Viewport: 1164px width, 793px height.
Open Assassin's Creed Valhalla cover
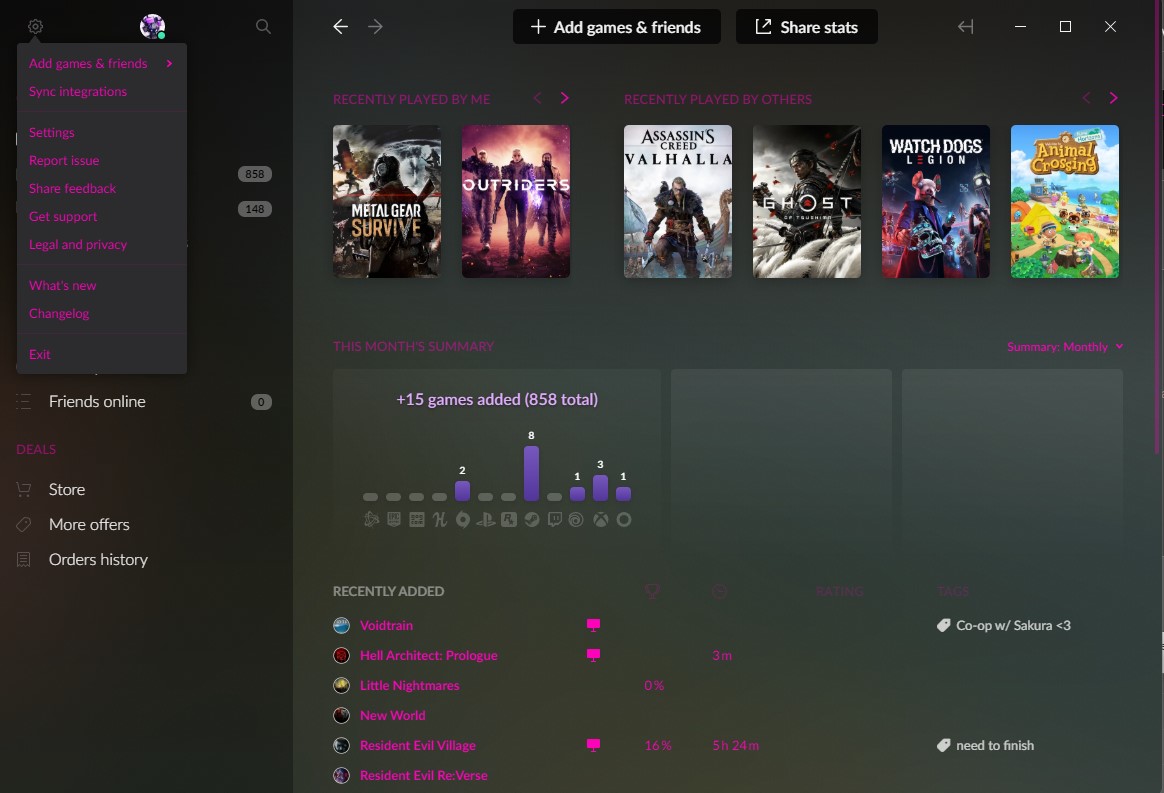pos(678,201)
